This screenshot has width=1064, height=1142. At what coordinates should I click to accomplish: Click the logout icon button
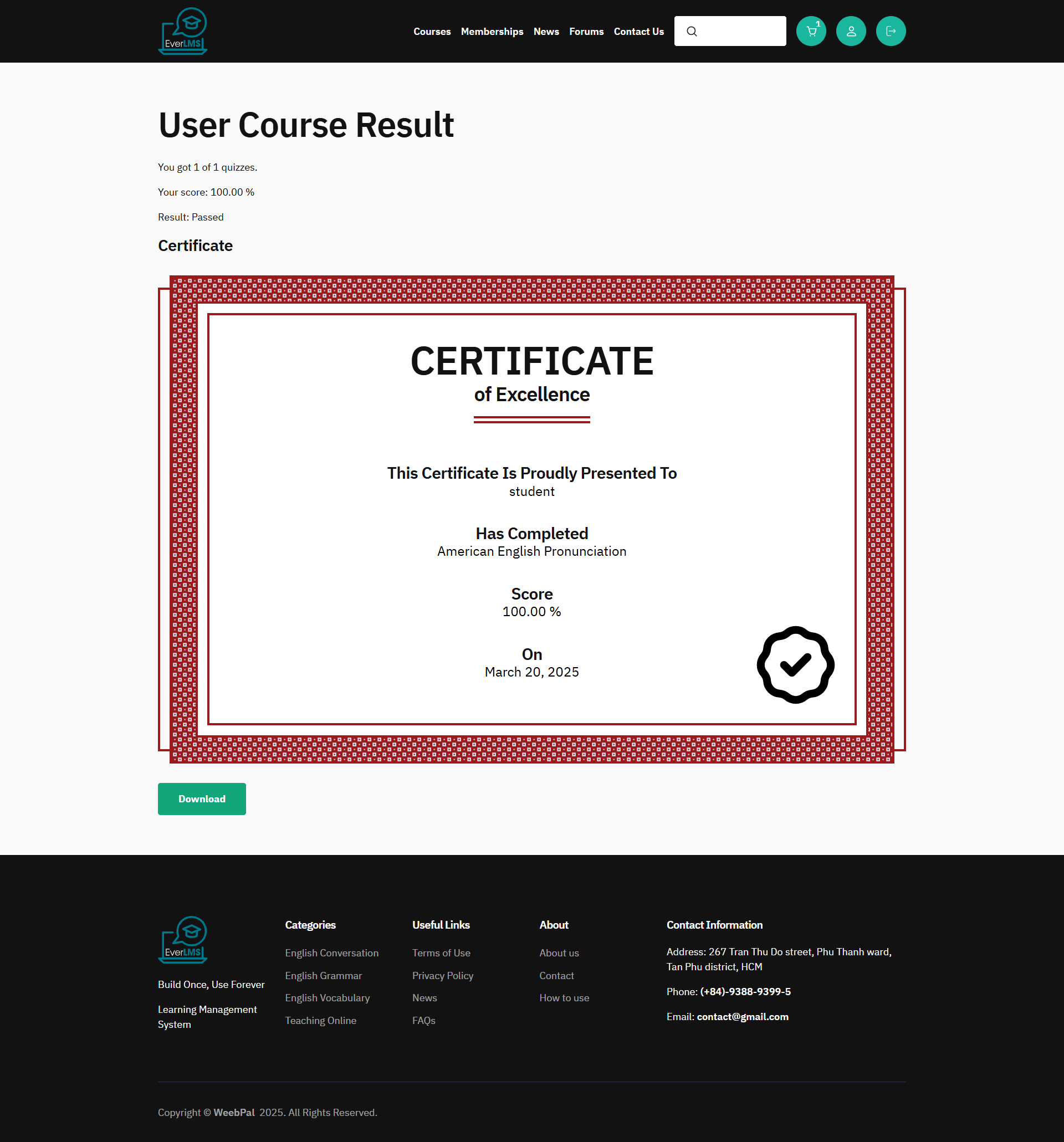(891, 31)
